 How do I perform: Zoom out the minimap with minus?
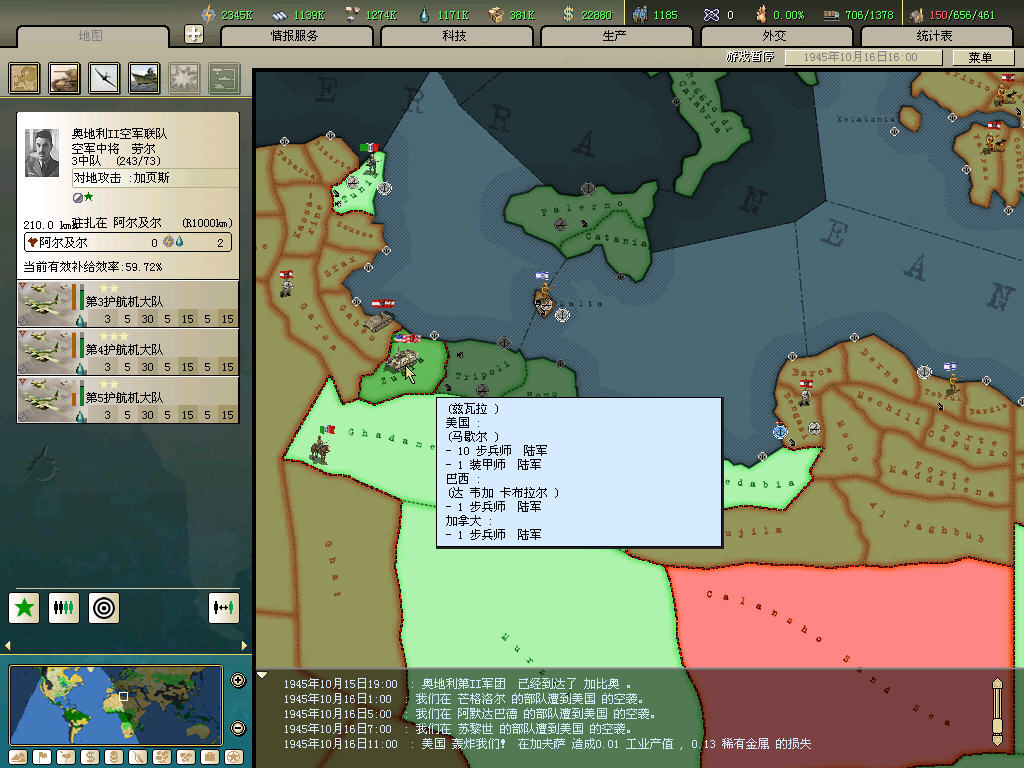click(x=238, y=728)
